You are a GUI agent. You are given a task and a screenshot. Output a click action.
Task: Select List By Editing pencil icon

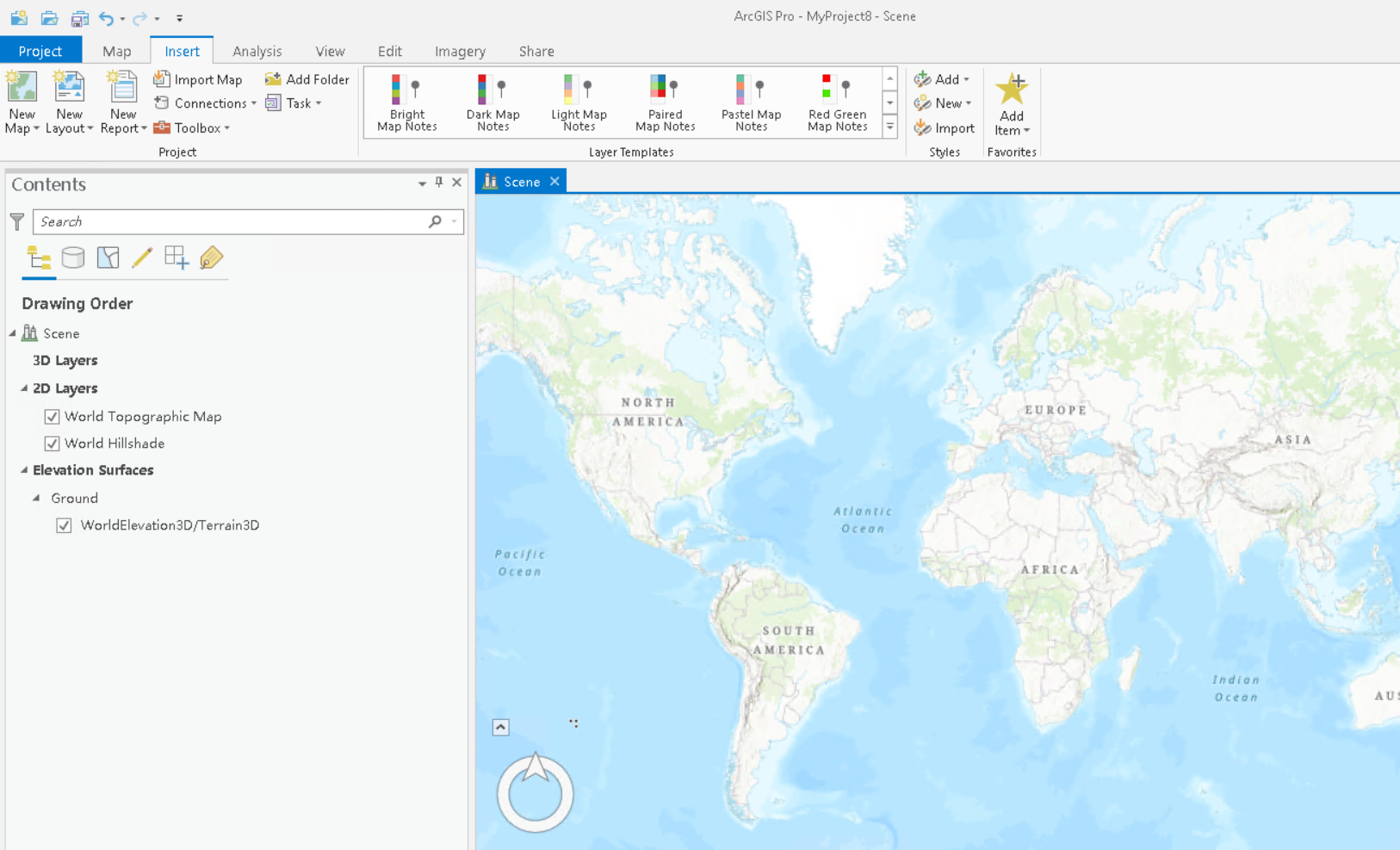click(142, 257)
